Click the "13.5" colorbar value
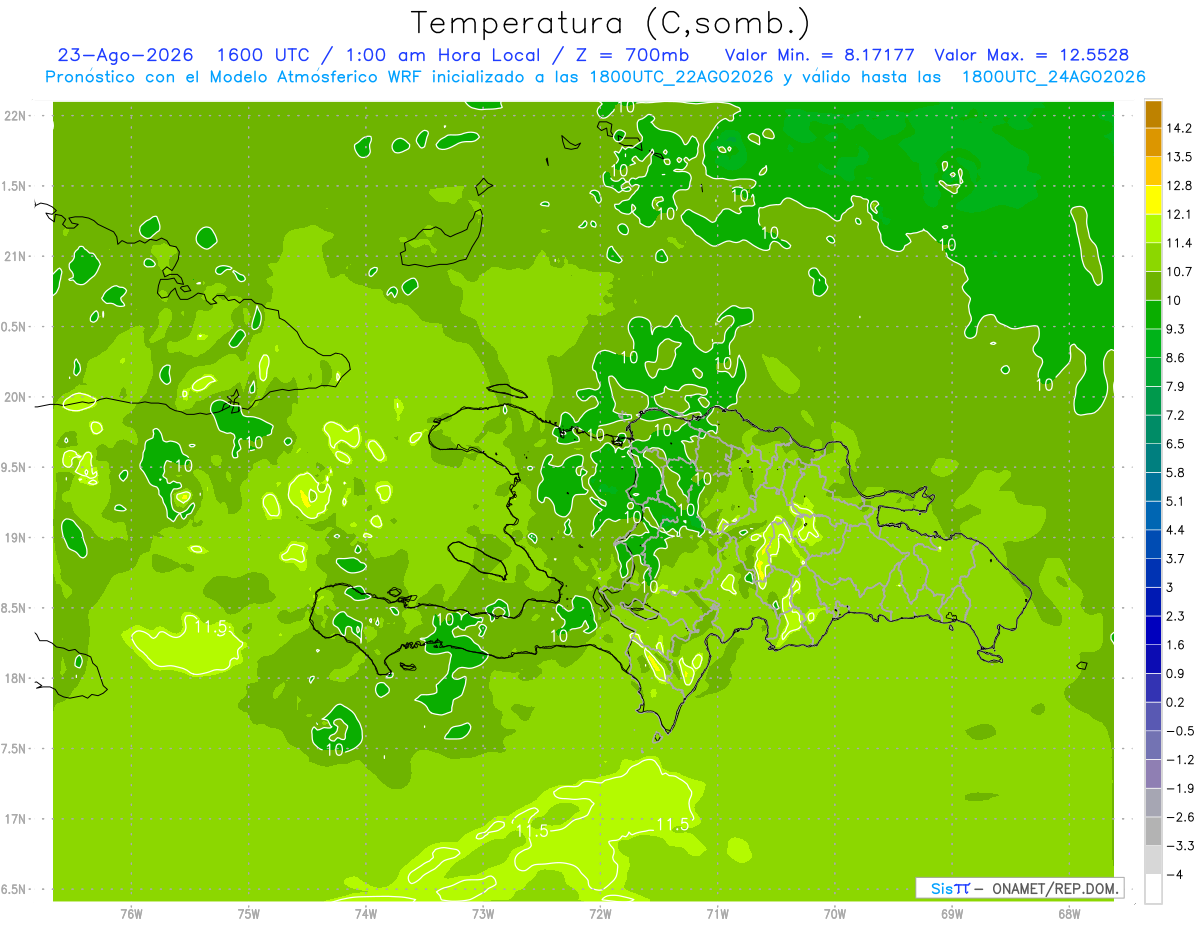Image resolution: width=1200 pixels, height=927 pixels. tap(1179, 157)
